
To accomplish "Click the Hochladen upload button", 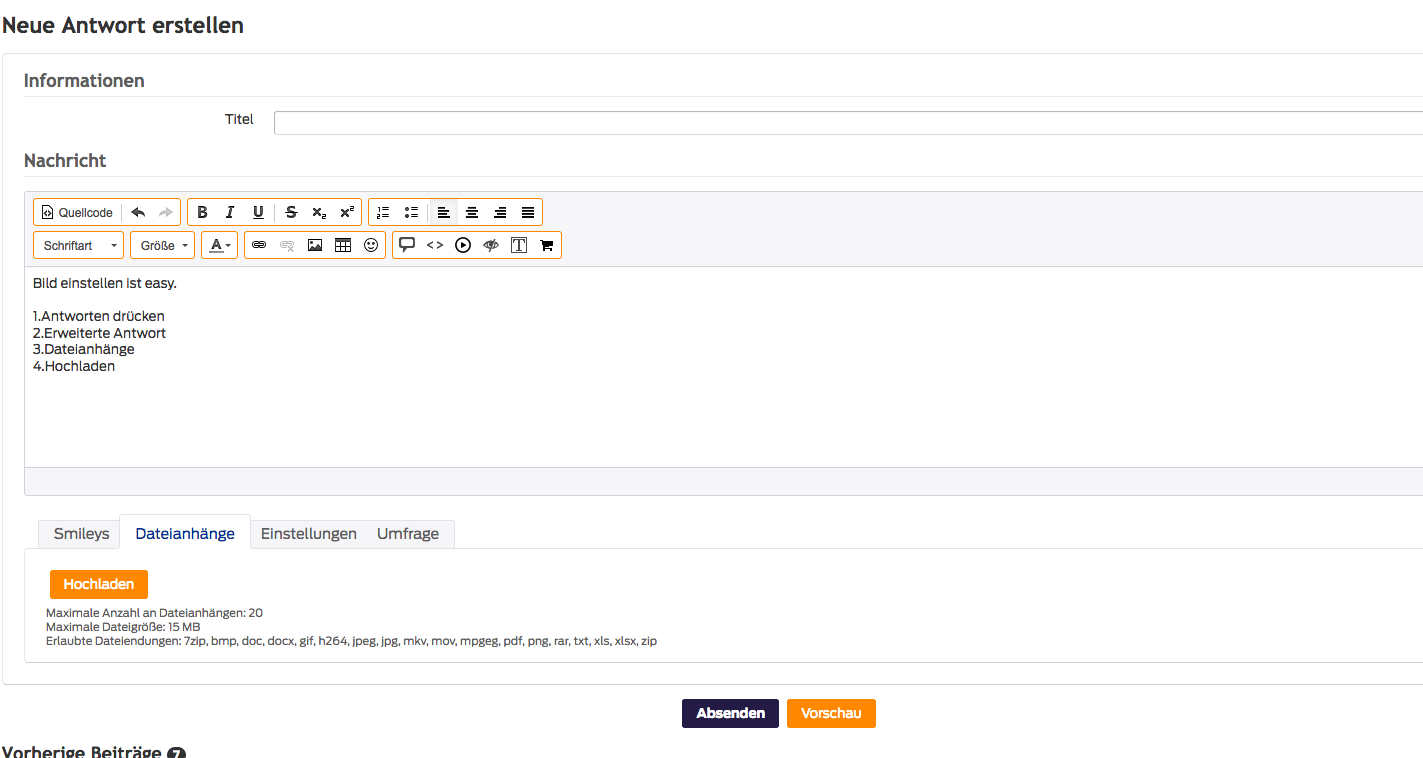I will coord(99,584).
